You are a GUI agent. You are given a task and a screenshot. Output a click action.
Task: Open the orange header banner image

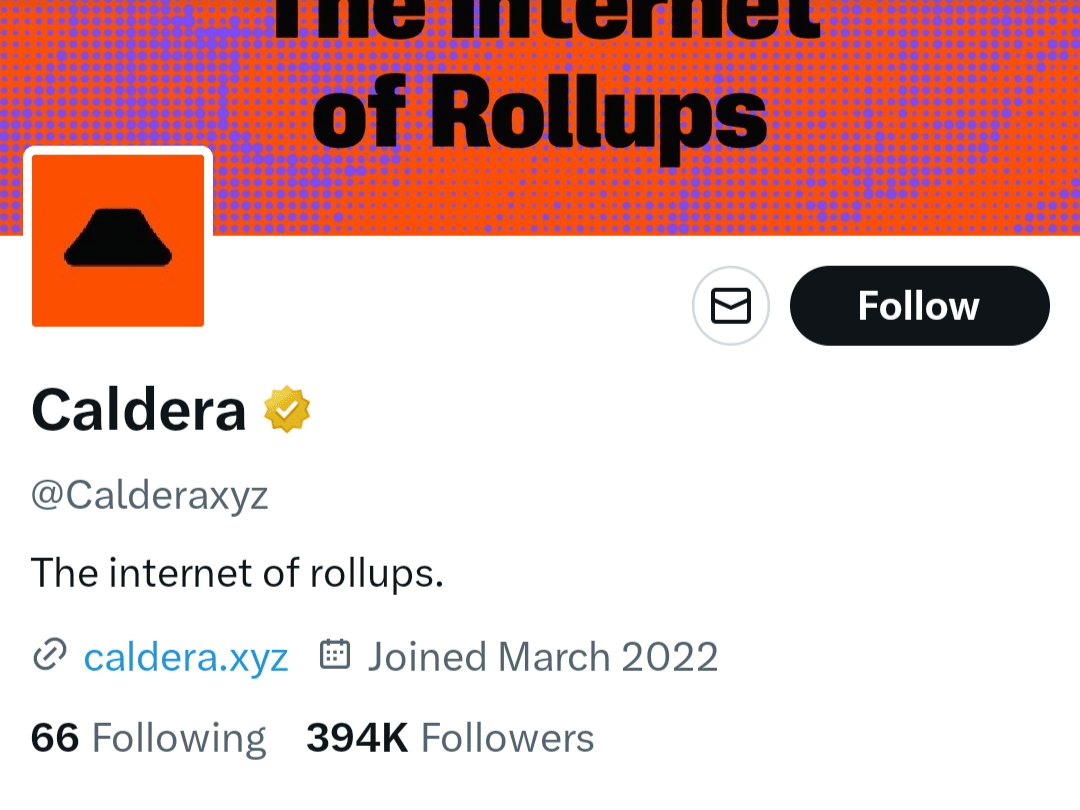tap(540, 117)
